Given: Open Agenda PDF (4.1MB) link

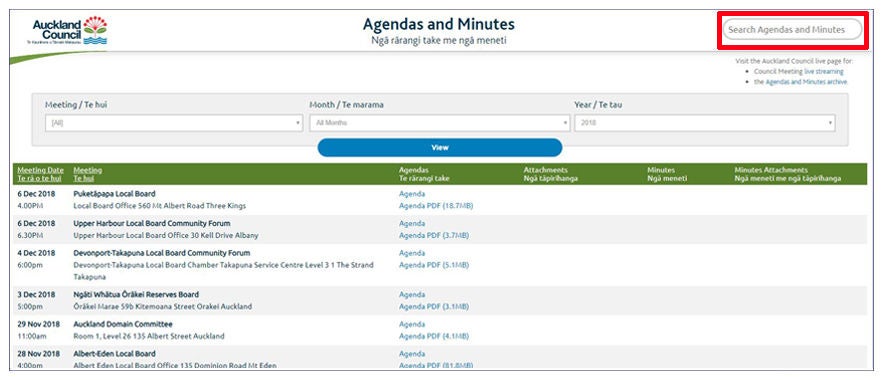Looking at the screenshot, I should [x=433, y=337].
